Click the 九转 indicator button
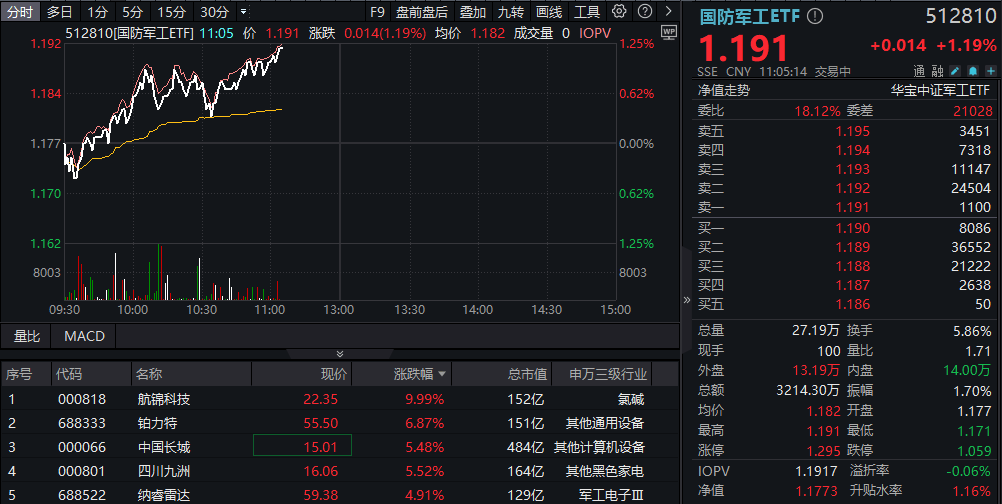The height and width of the screenshot is (504, 1002). 511,11
